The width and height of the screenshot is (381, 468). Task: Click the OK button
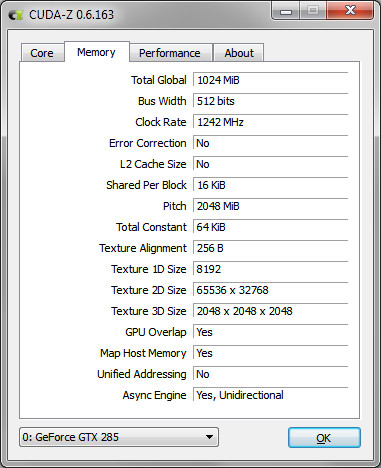tap(324, 438)
